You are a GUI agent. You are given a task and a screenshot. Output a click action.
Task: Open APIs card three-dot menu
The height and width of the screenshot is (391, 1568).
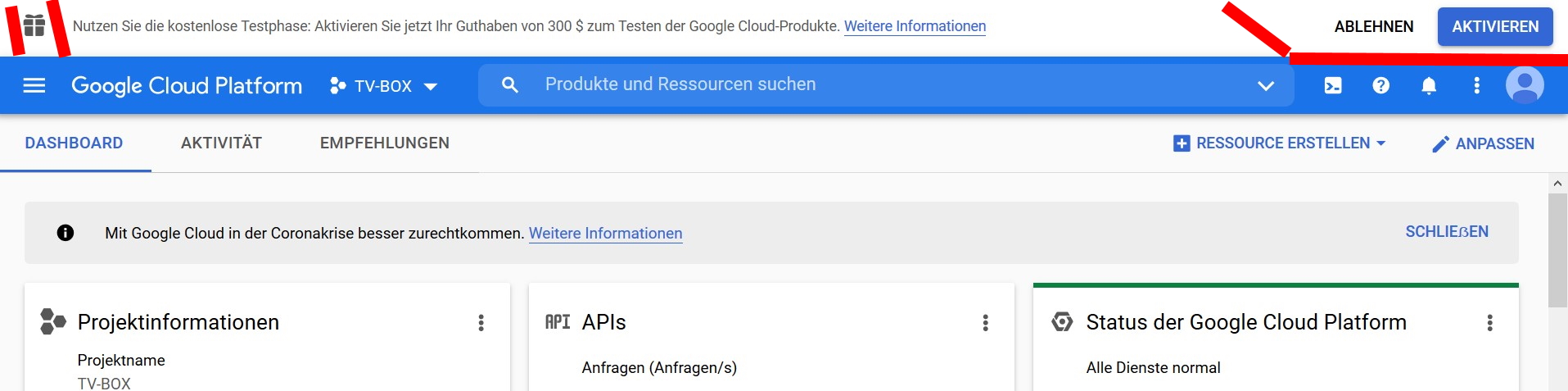pyautogui.click(x=986, y=323)
